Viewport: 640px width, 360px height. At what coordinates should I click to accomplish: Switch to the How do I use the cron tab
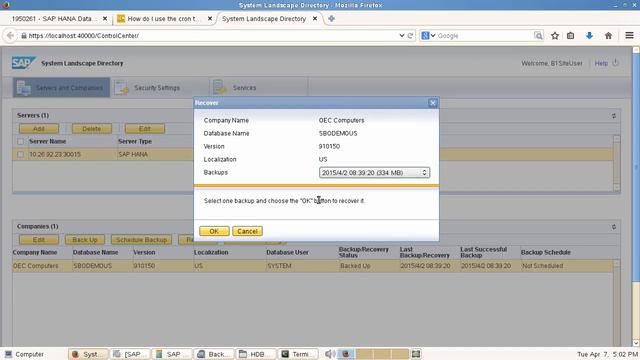tap(163, 18)
